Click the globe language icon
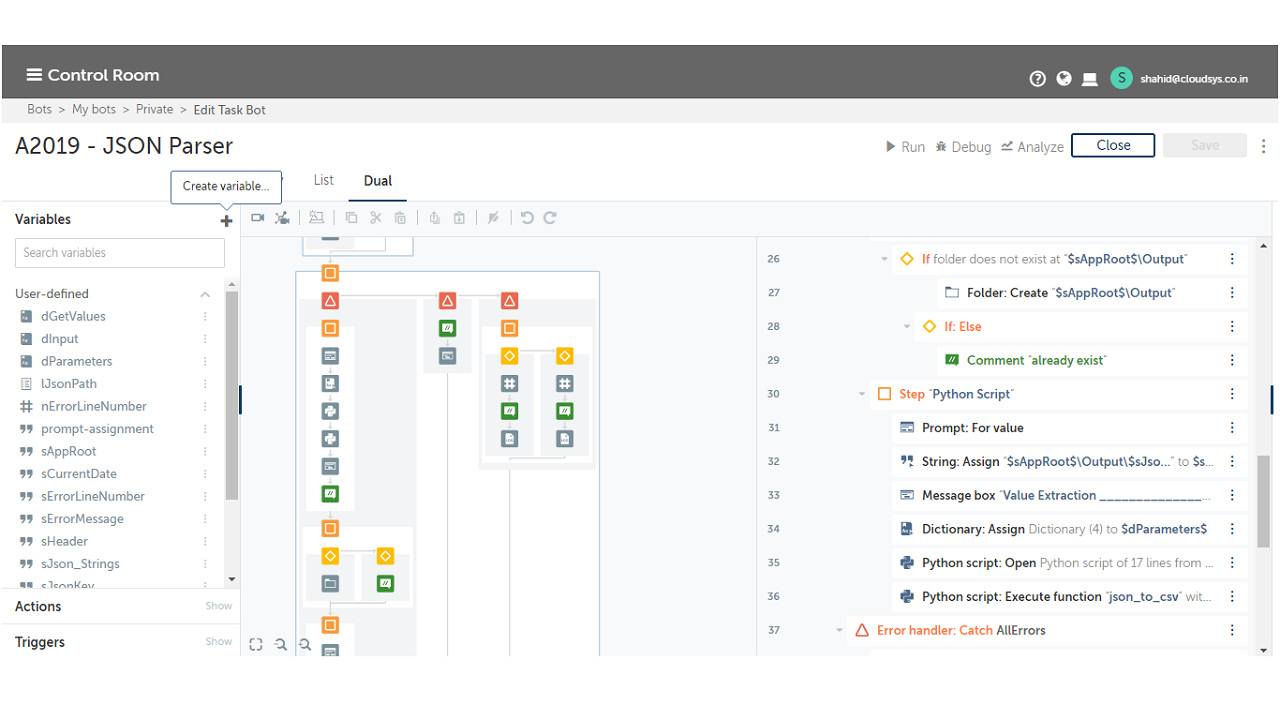The height and width of the screenshot is (720, 1280). click(x=1064, y=79)
